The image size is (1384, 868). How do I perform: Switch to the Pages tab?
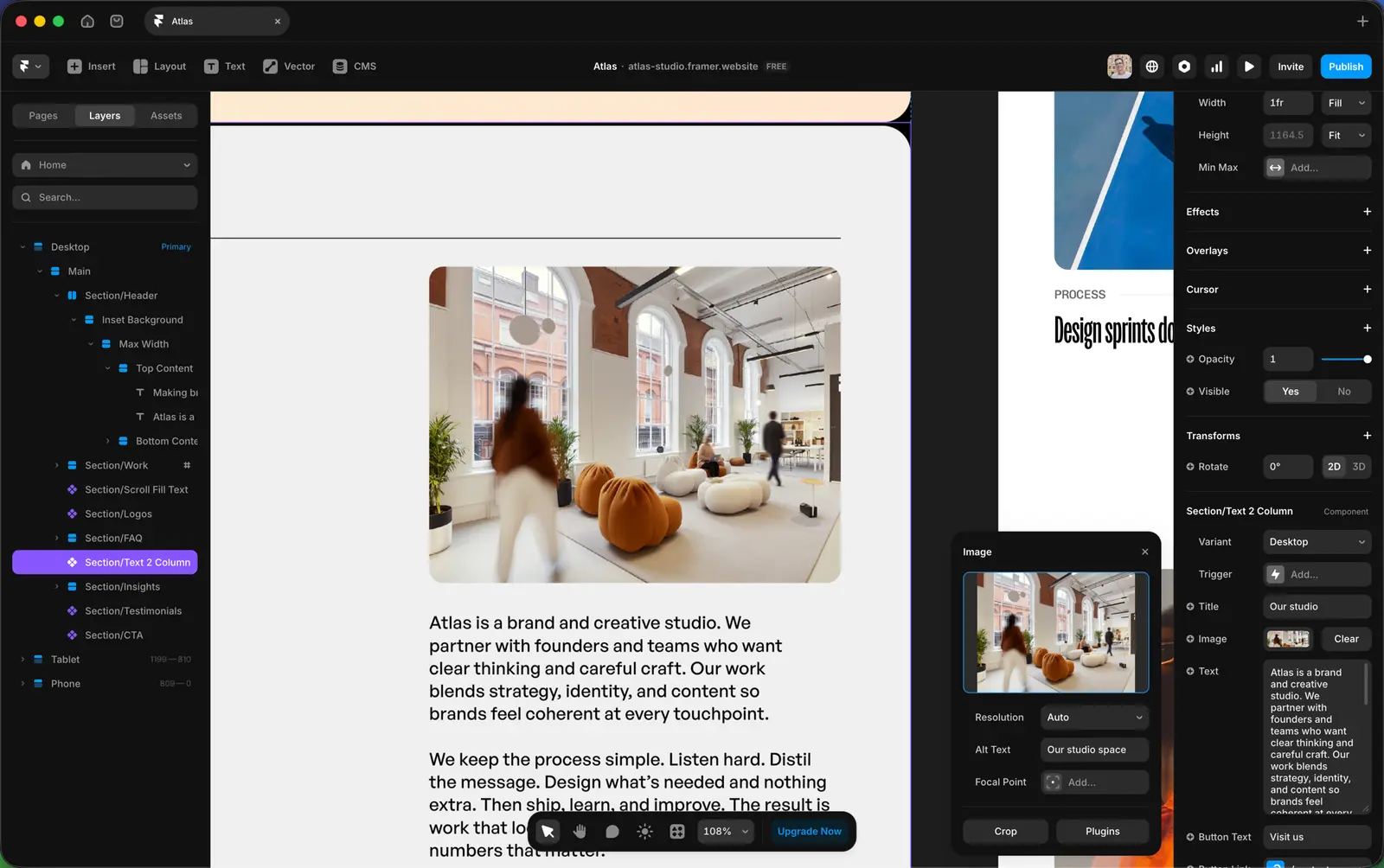(x=43, y=116)
